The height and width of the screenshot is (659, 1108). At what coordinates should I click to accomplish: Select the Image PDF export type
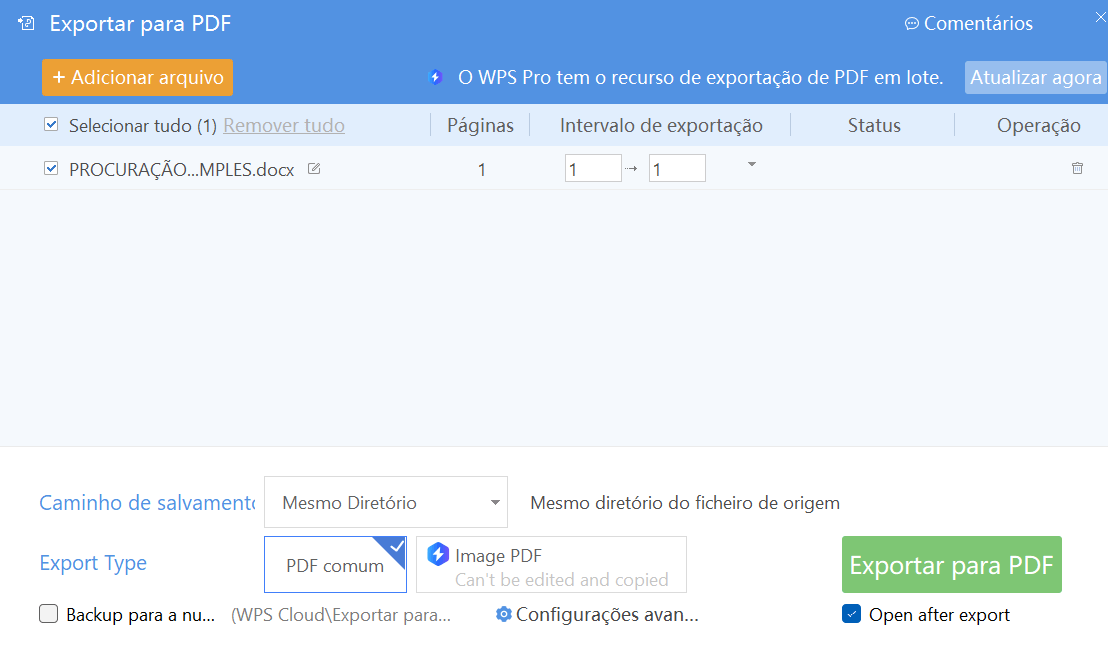551,564
